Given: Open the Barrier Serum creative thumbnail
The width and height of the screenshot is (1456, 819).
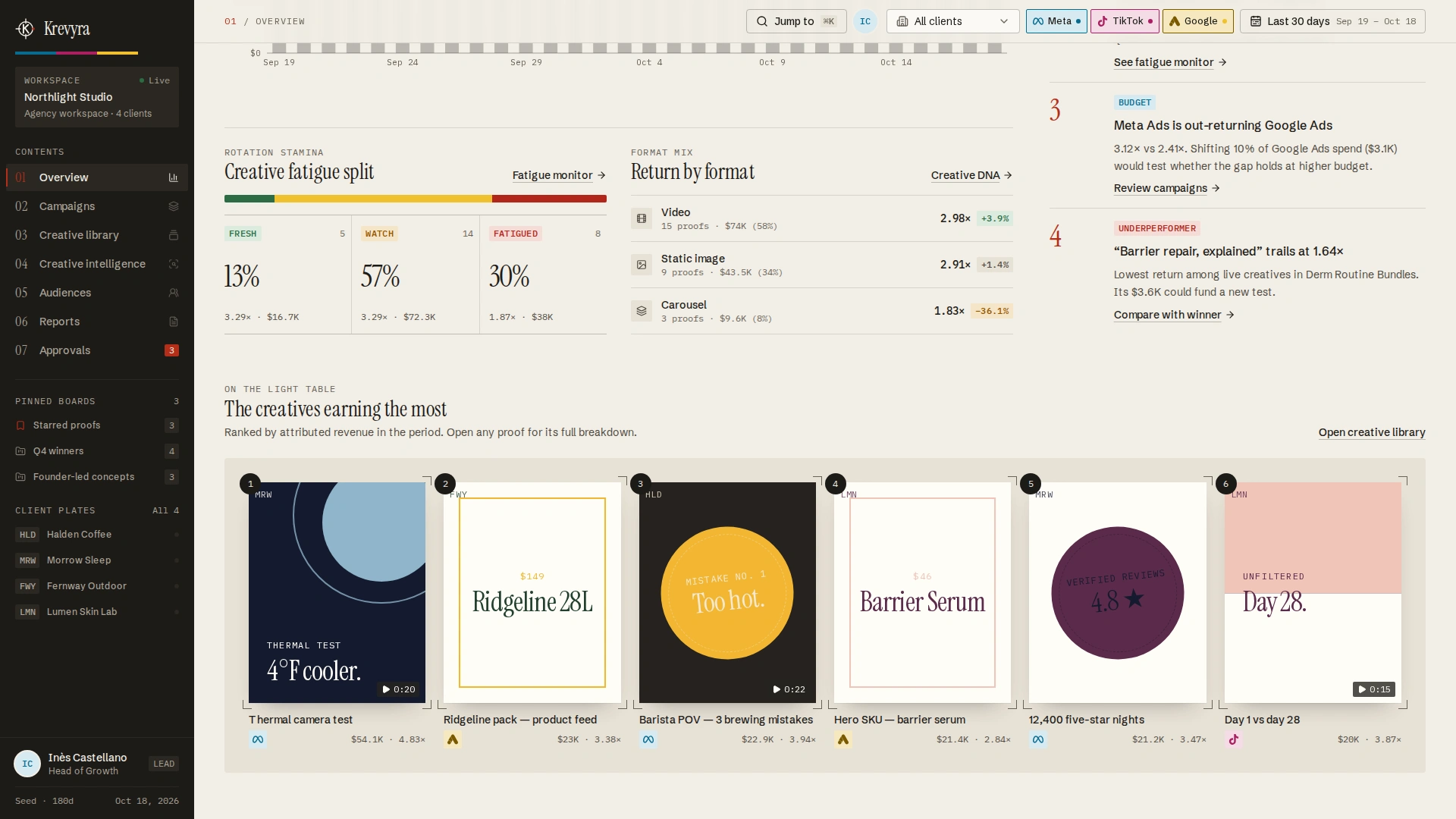Looking at the screenshot, I should pyautogui.click(x=922, y=592).
